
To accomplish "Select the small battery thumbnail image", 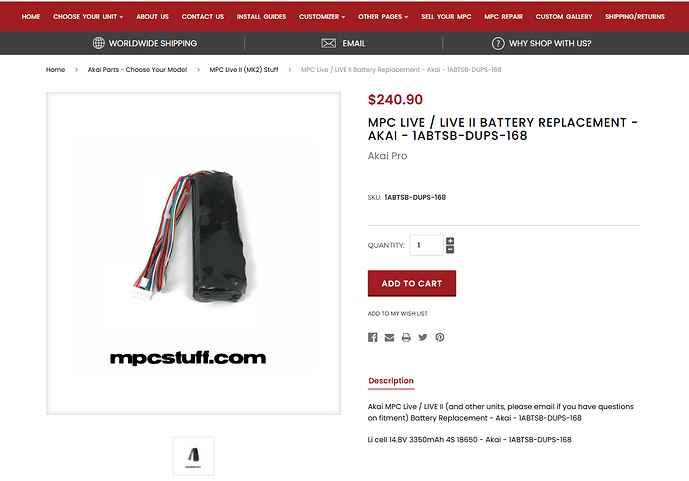I will [x=193, y=455].
